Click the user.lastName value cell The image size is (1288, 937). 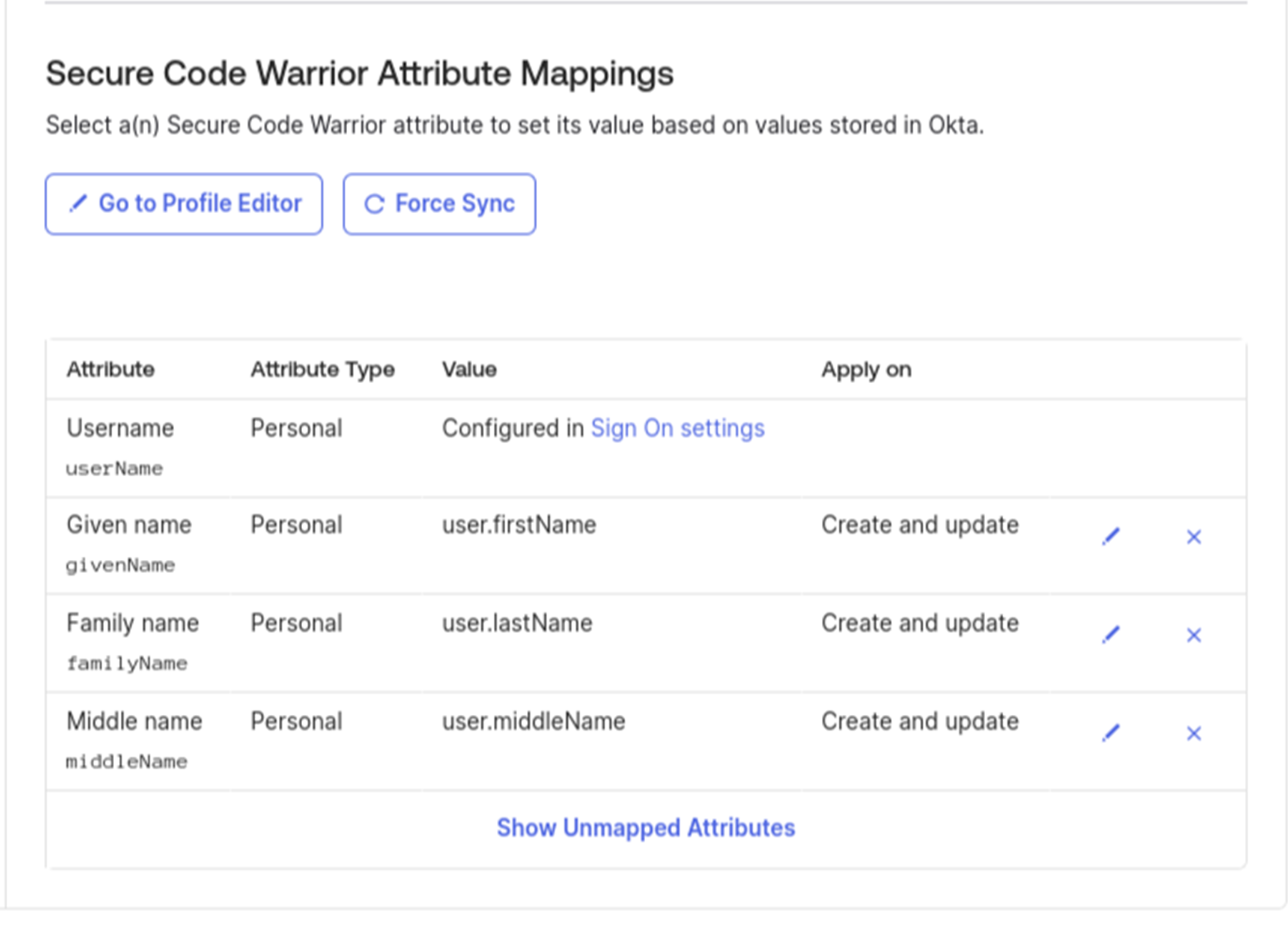coord(517,623)
